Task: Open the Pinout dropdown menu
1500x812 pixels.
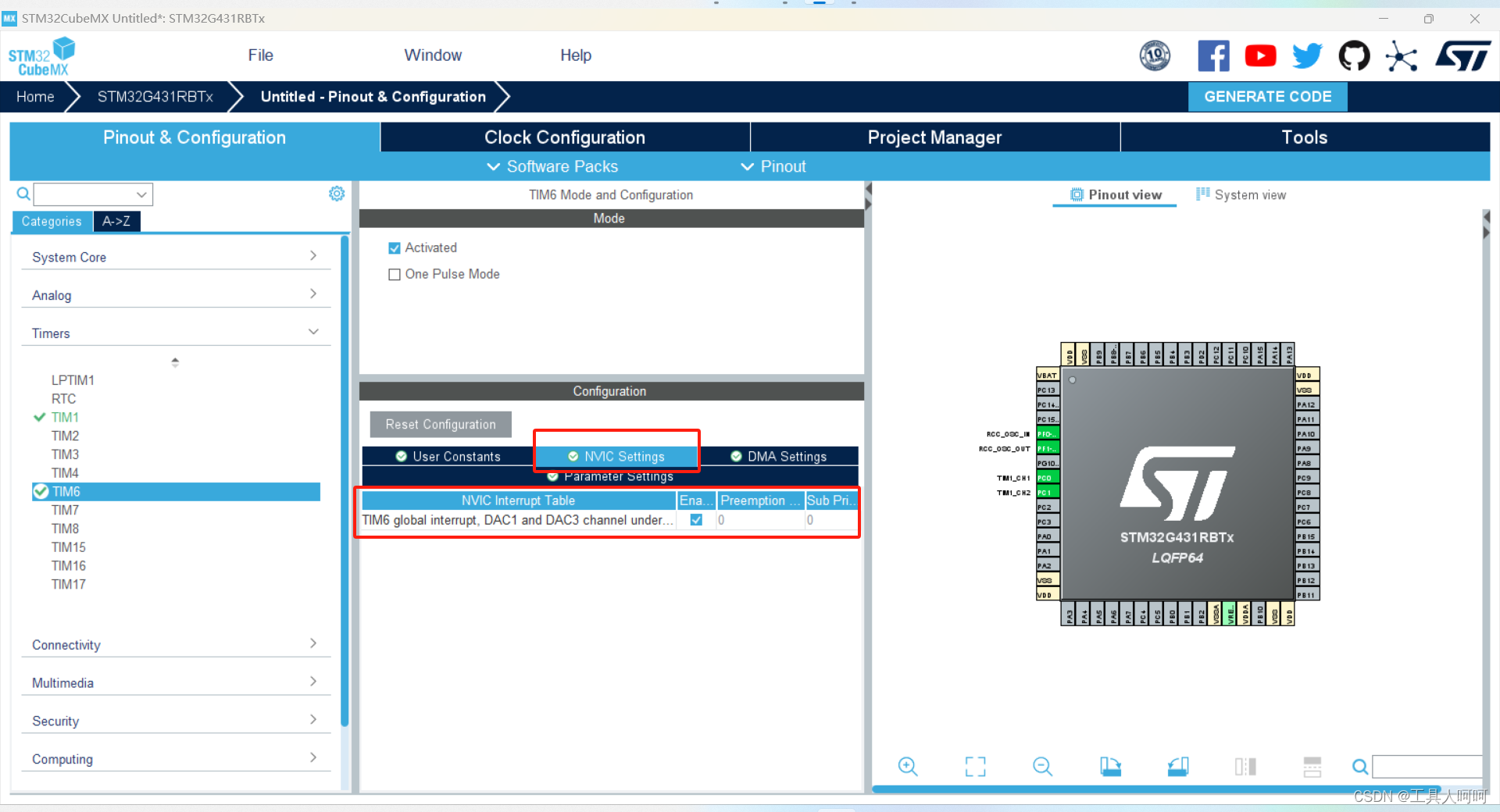Action: point(773,166)
